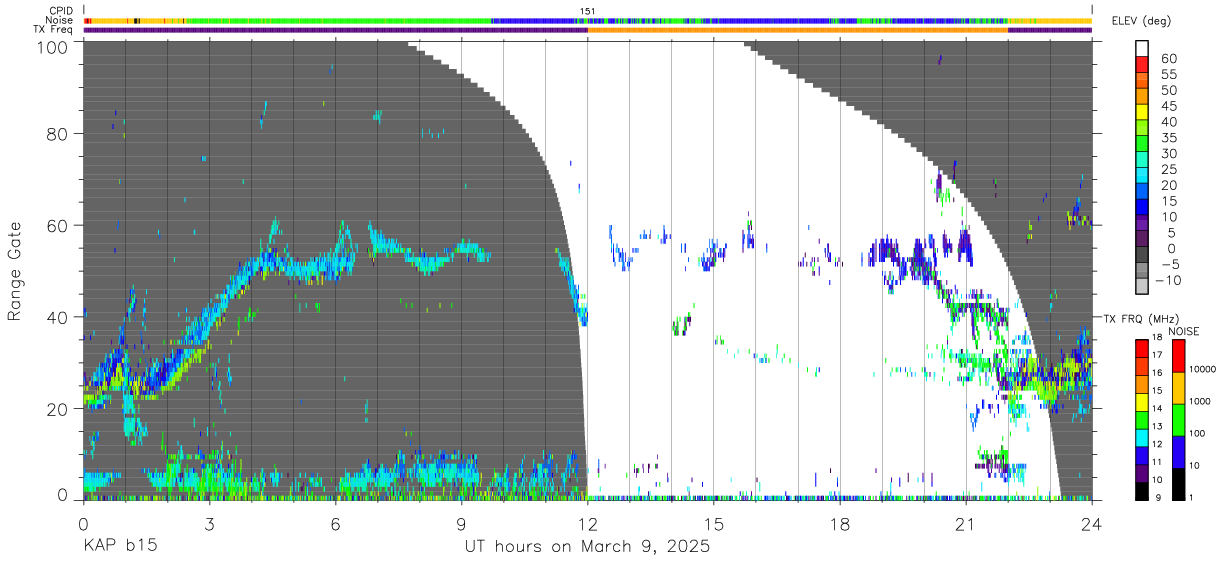Select the CPID value '151'
This screenshot has width=1228, height=567.
[x=588, y=11]
